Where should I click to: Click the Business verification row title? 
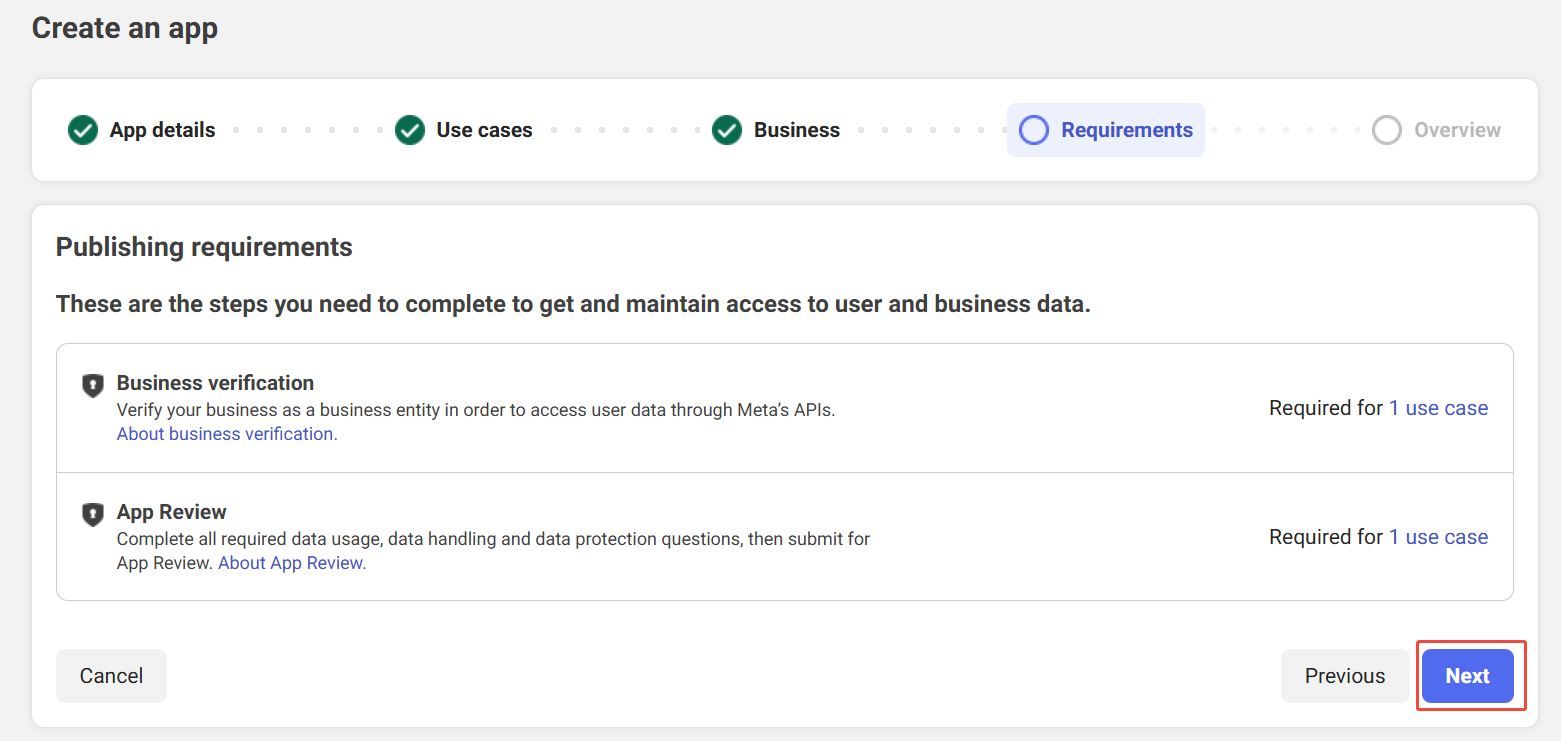[215, 383]
